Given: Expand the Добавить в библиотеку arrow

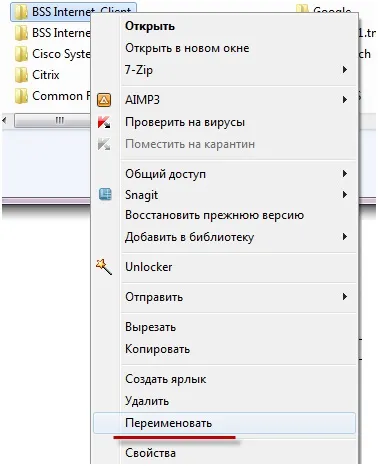Looking at the screenshot, I should [x=345, y=237].
